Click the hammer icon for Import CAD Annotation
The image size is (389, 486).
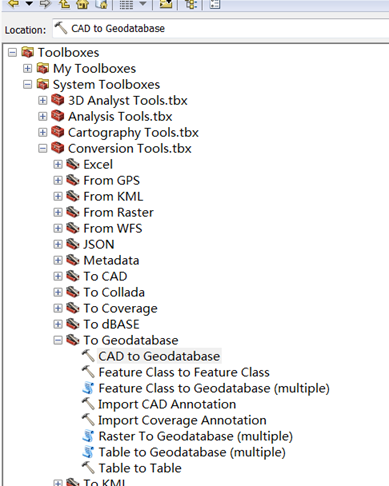88,404
